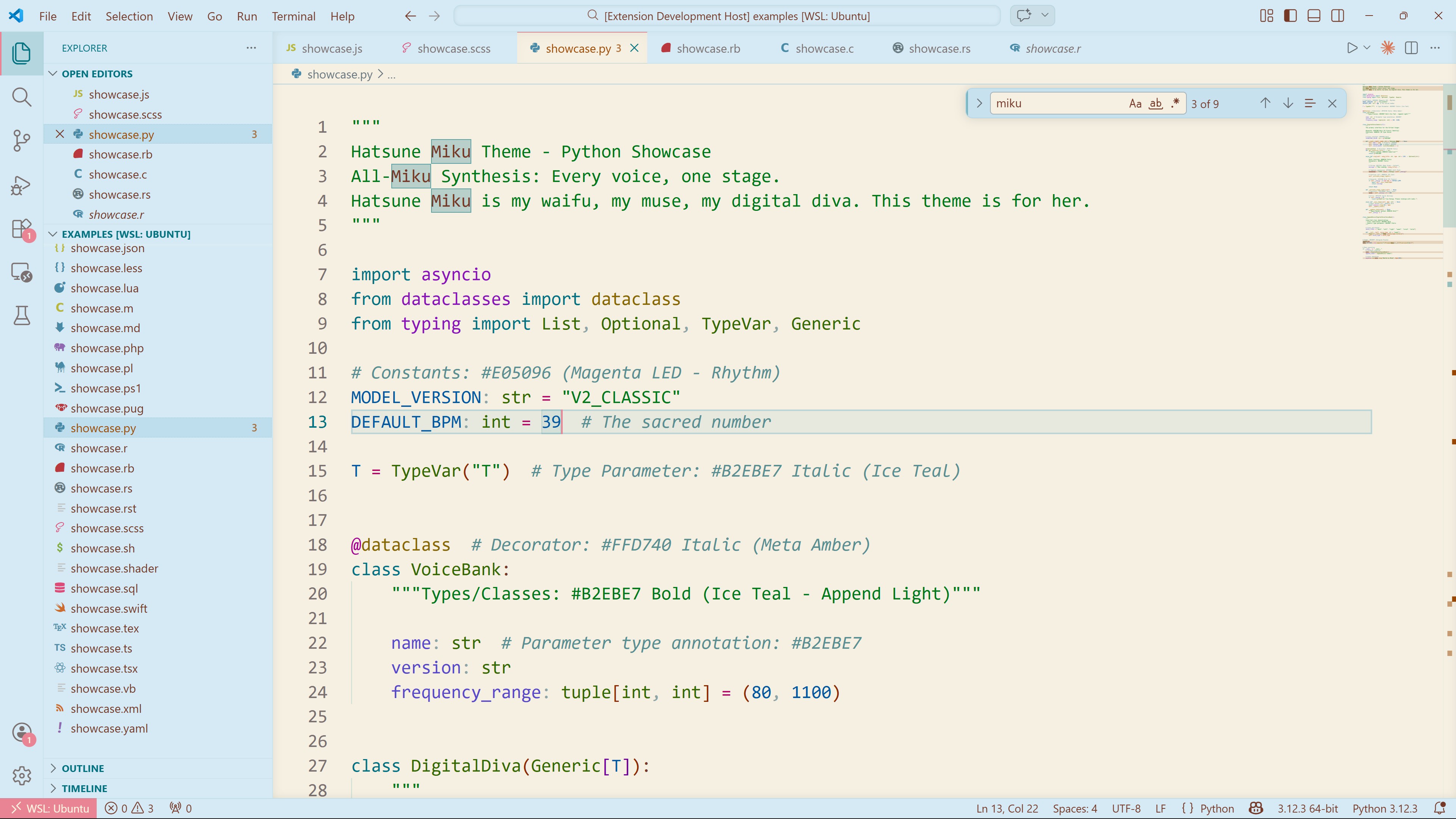The width and height of the screenshot is (1456, 819).
Task: Open the Terminal menu
Action: point(293,16)
